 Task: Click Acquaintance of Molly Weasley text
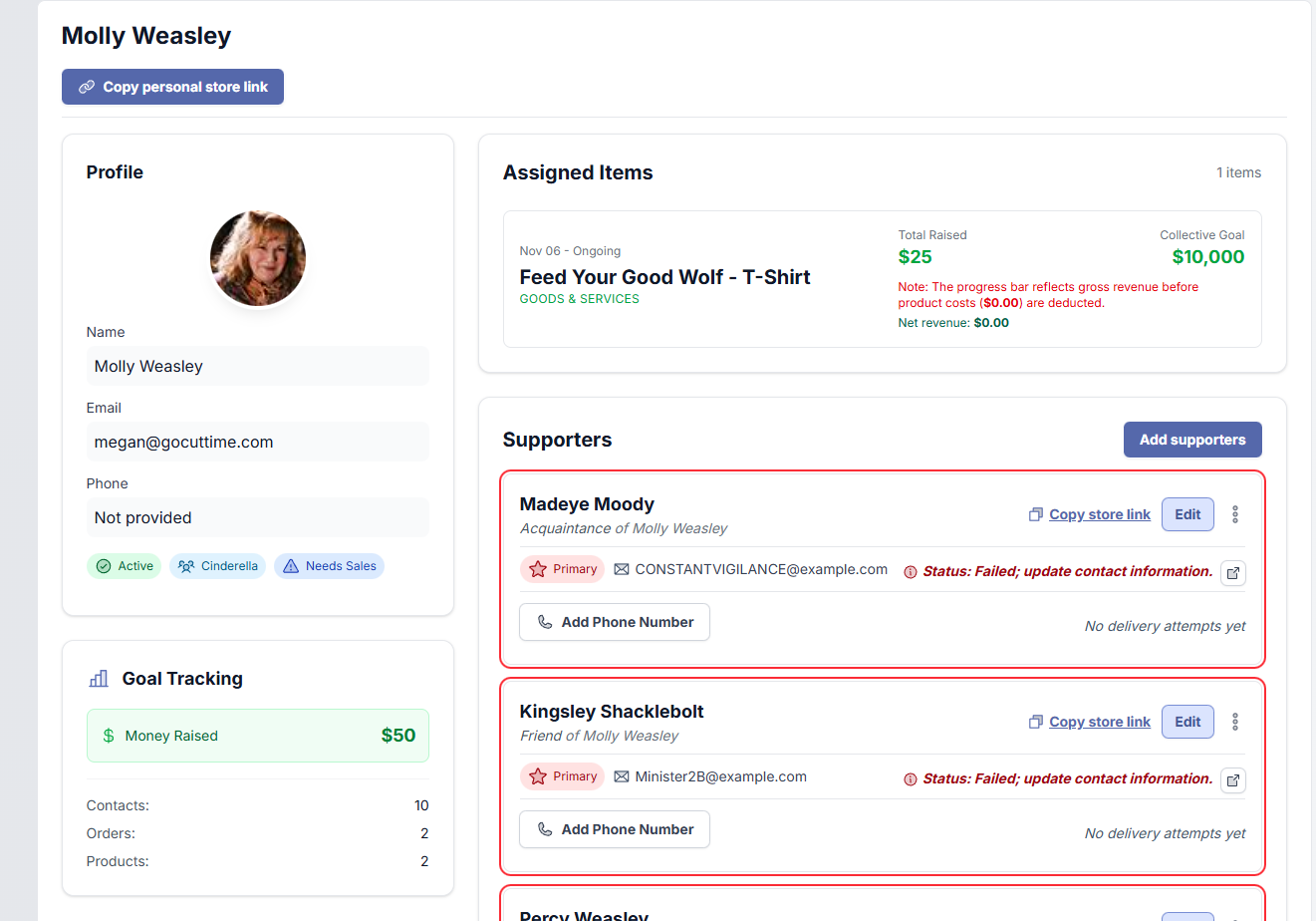pyautogui.click(x=624, y=528)
